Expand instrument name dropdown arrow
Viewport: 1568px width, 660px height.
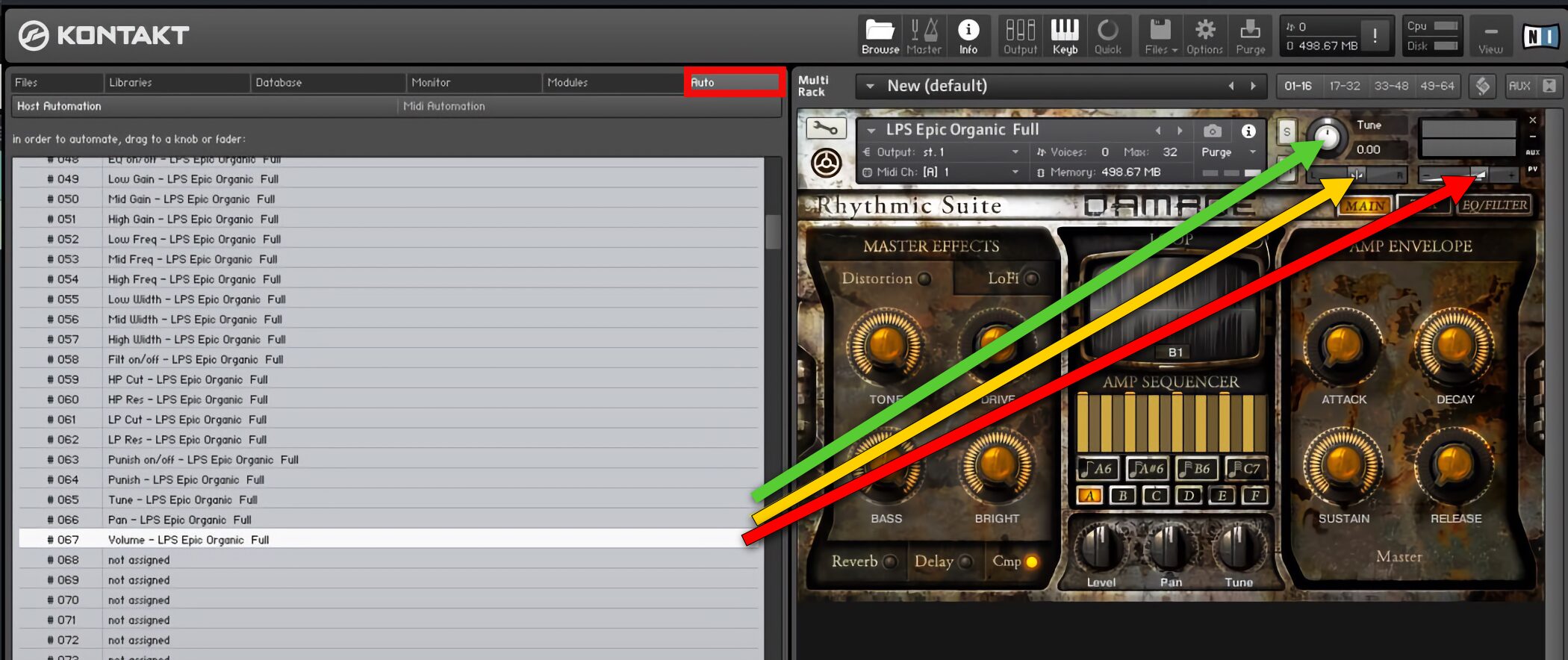tap(871, 131)
